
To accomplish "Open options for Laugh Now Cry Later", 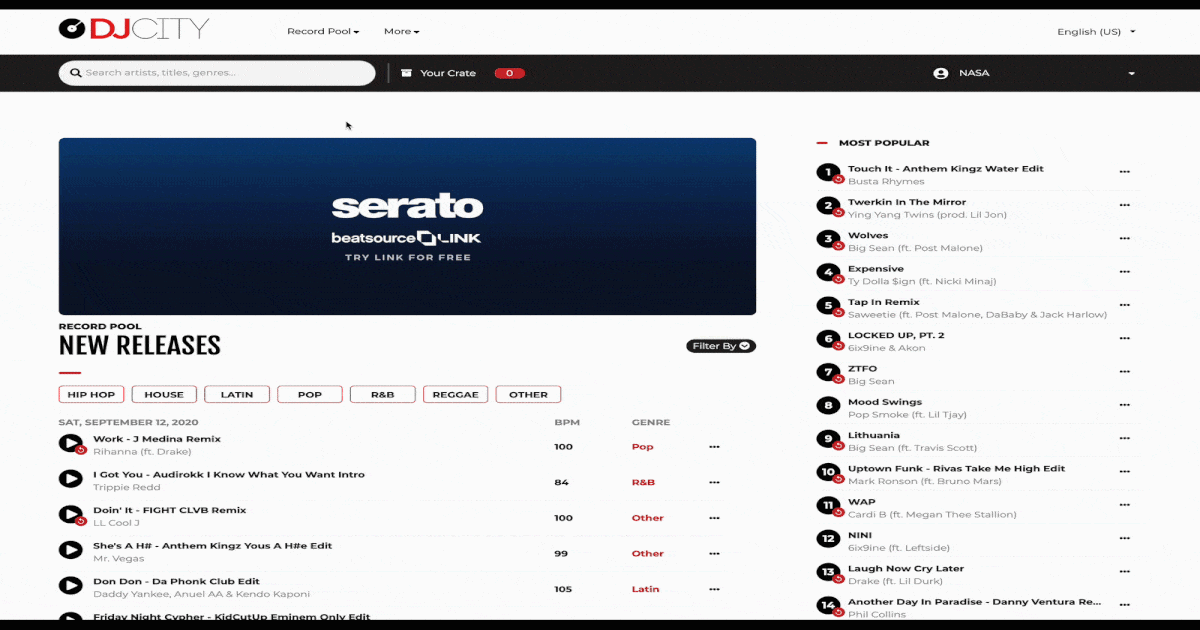I will pos(1124,572).
